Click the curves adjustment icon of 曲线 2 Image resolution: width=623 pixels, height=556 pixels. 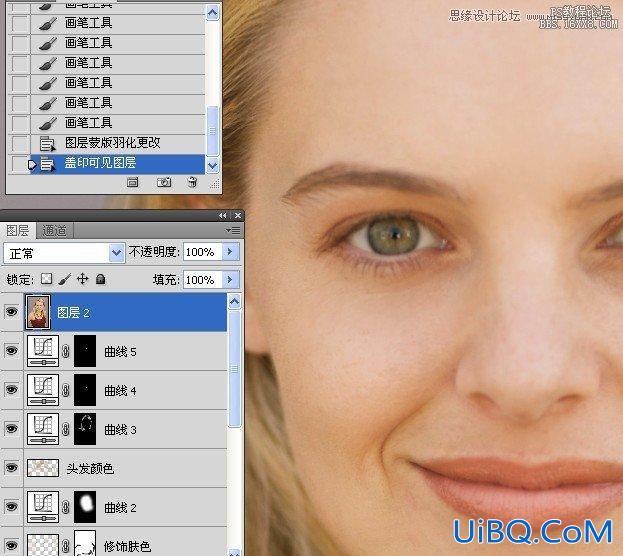tap(43, 507)
